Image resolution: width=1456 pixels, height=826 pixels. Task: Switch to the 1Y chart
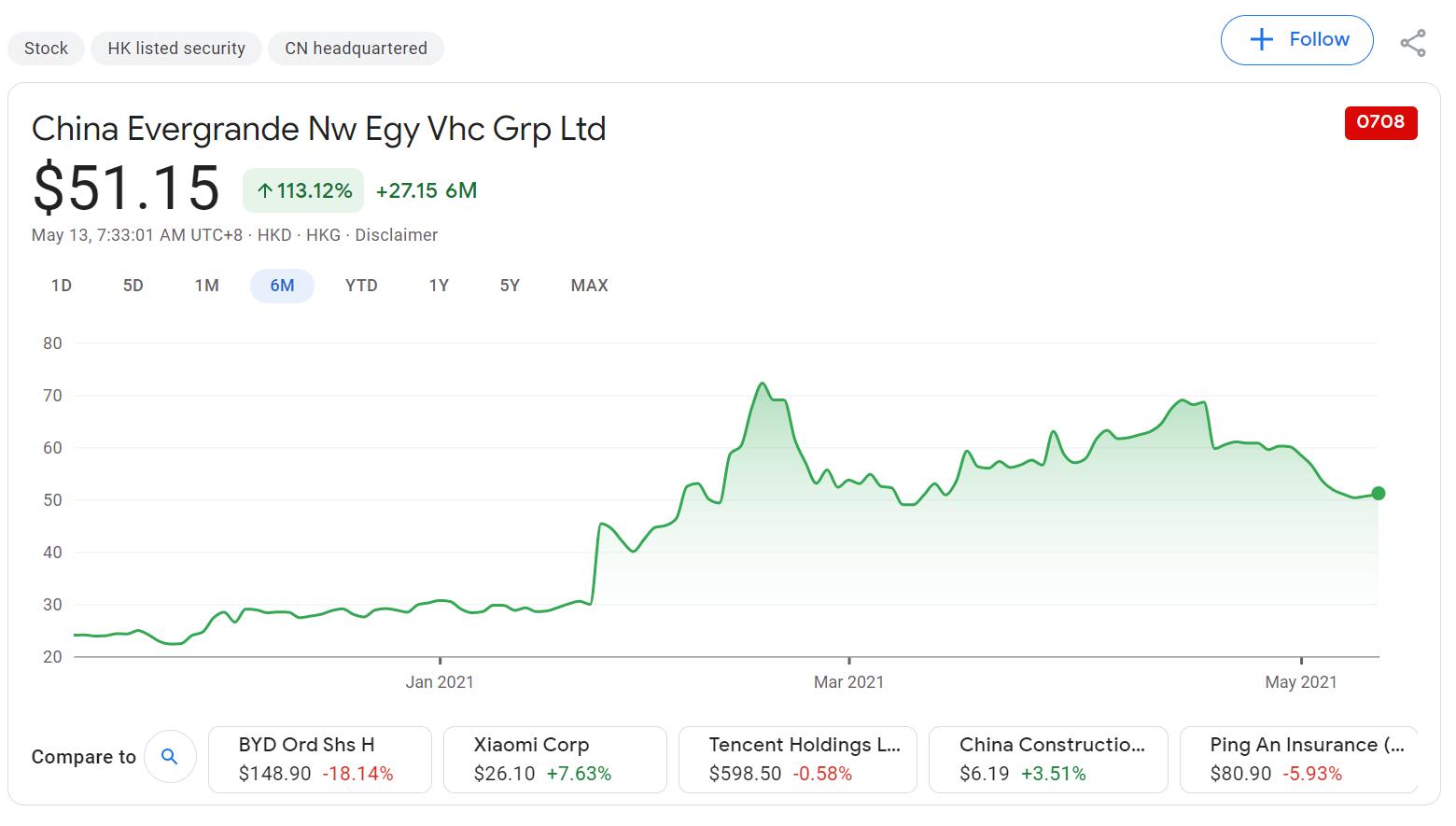tap(439, 286)
